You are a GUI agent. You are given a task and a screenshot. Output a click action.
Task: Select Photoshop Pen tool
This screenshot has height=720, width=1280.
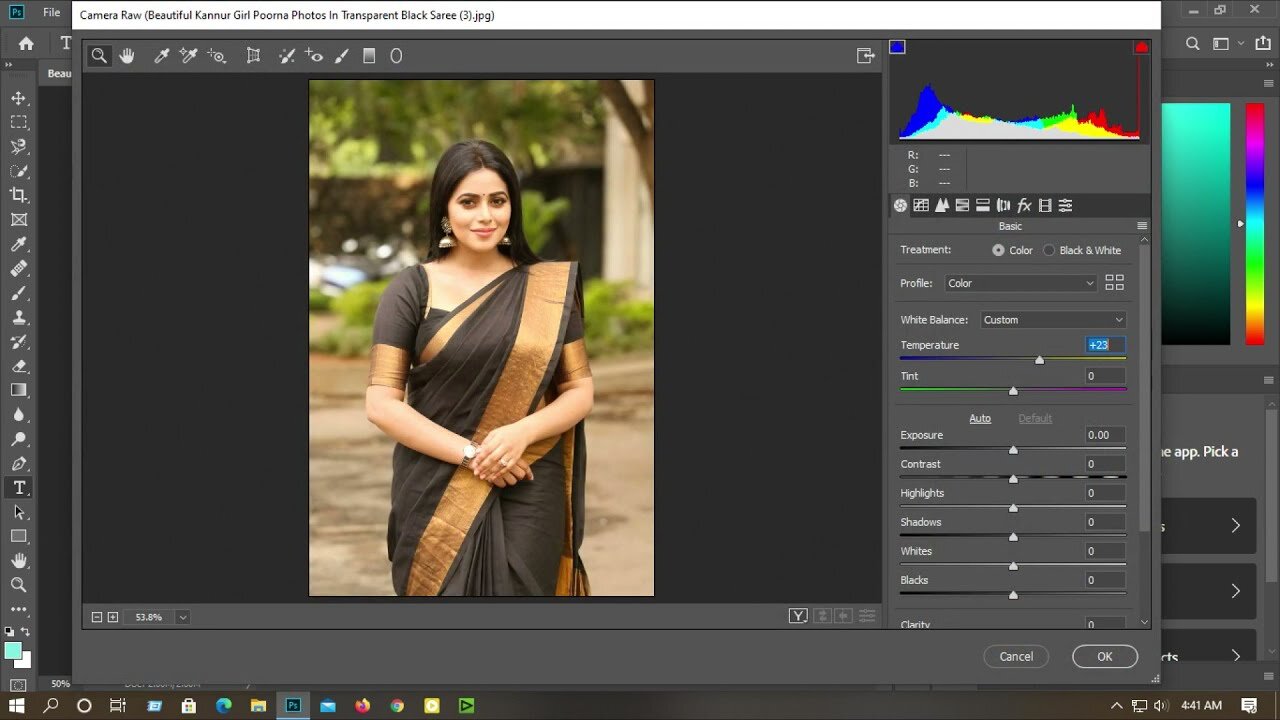point(18,463)
